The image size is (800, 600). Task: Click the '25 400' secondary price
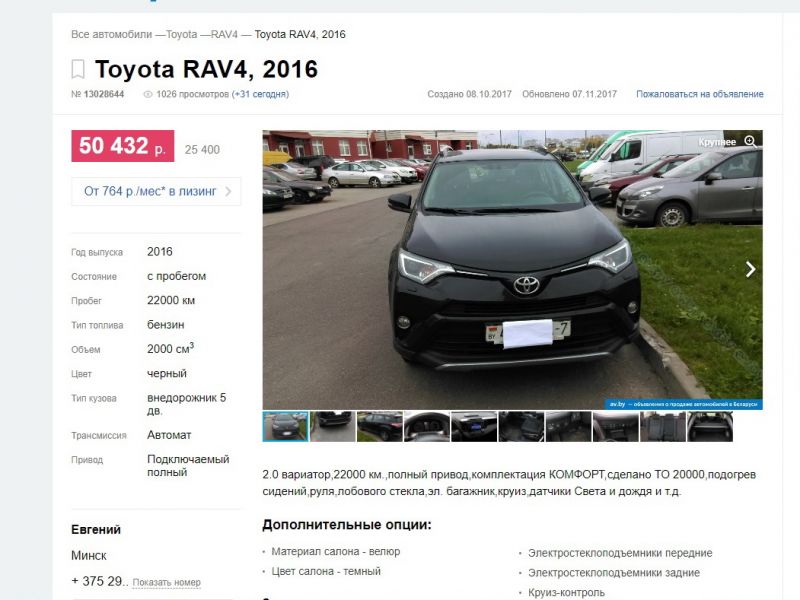202,149
